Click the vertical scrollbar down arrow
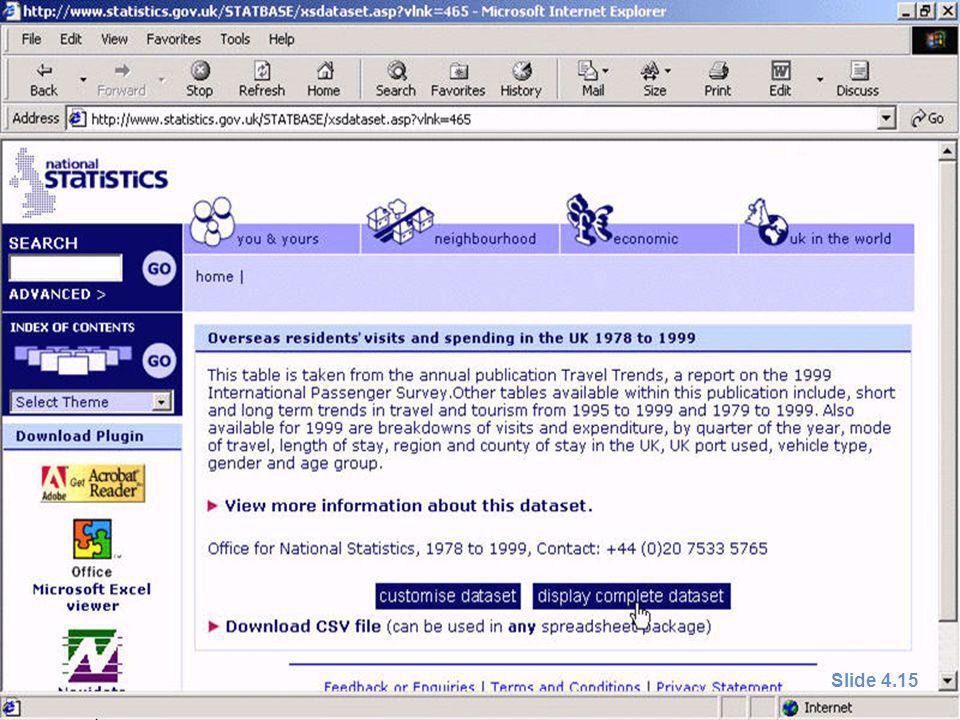960x720 pixels. 947,680
